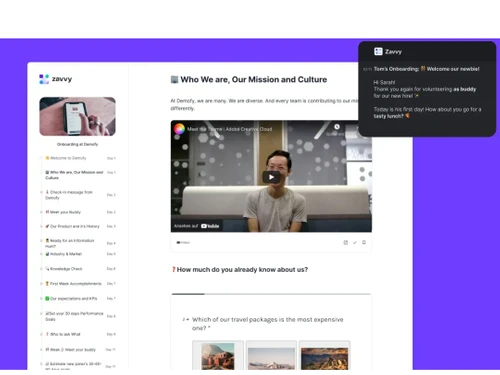Toggle the marker beside Meet your Buddy
The image size is (500, 375).
pyautogui.click(x=41, y=212)
